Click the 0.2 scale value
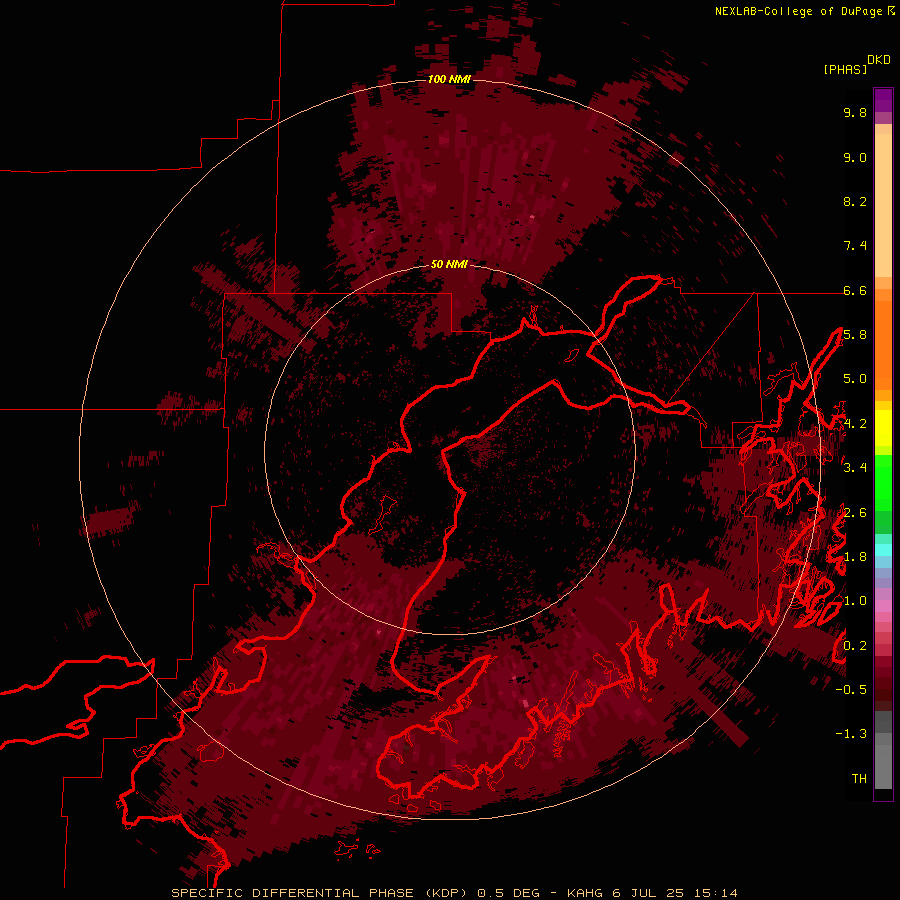The image size is (900, 900). point(855,646)
